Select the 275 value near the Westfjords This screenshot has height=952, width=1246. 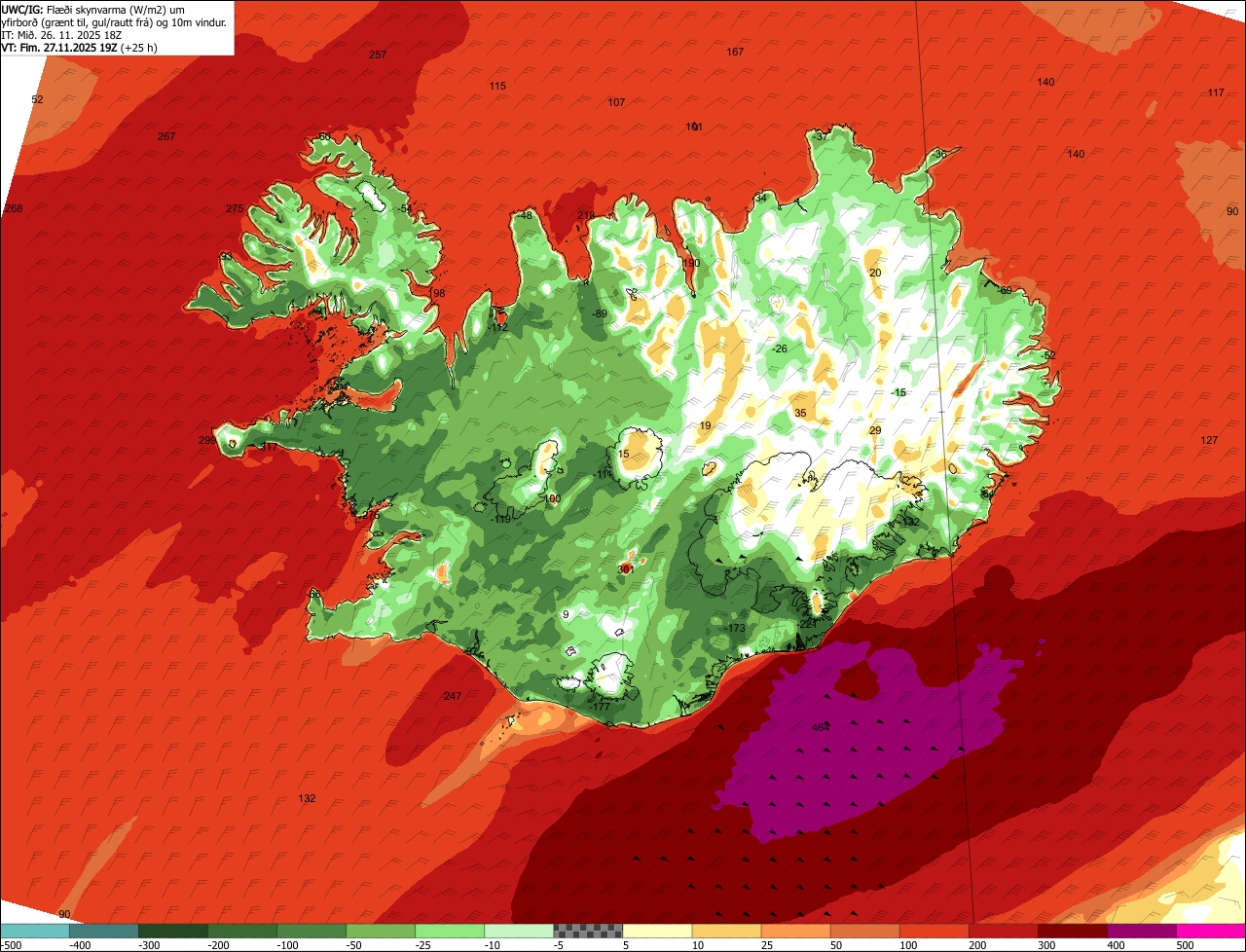[235, 209]
